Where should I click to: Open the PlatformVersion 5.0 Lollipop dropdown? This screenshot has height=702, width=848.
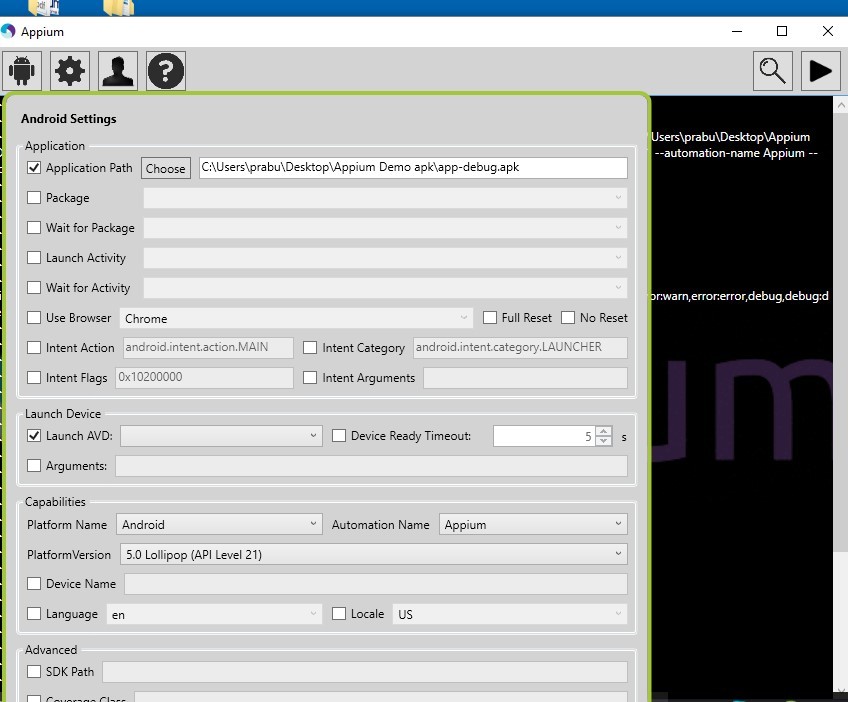tap(374, 554)
